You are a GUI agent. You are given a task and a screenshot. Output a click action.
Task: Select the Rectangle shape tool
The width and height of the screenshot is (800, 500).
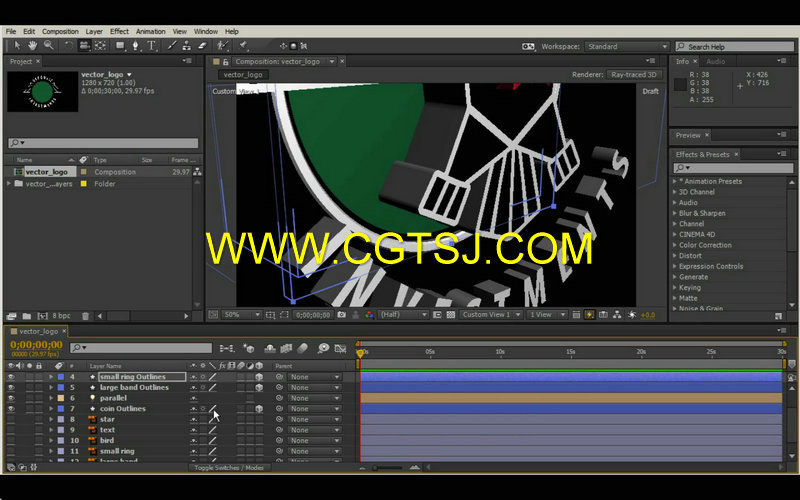point(120,46)
